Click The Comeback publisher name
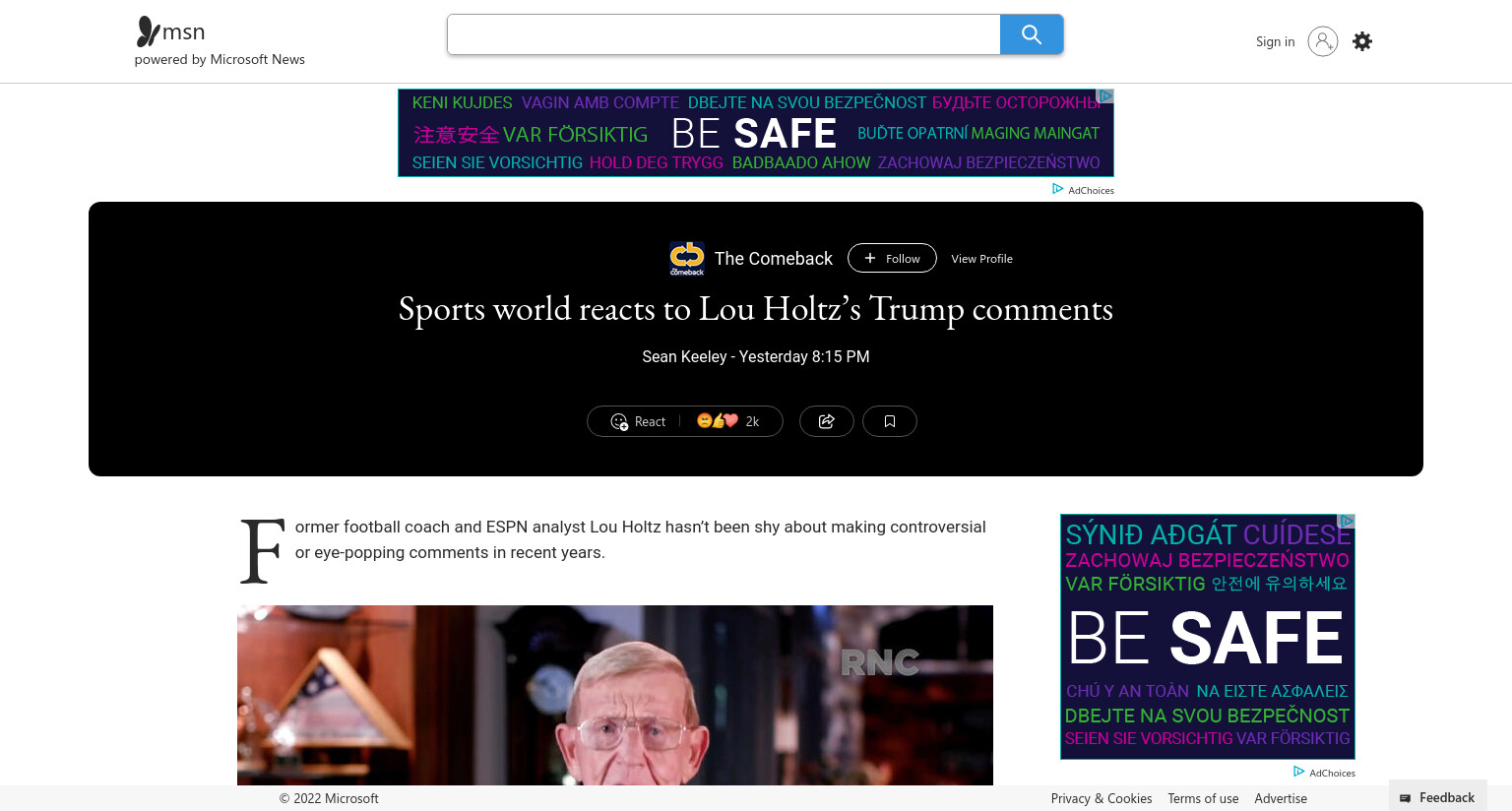 (774, 258)
